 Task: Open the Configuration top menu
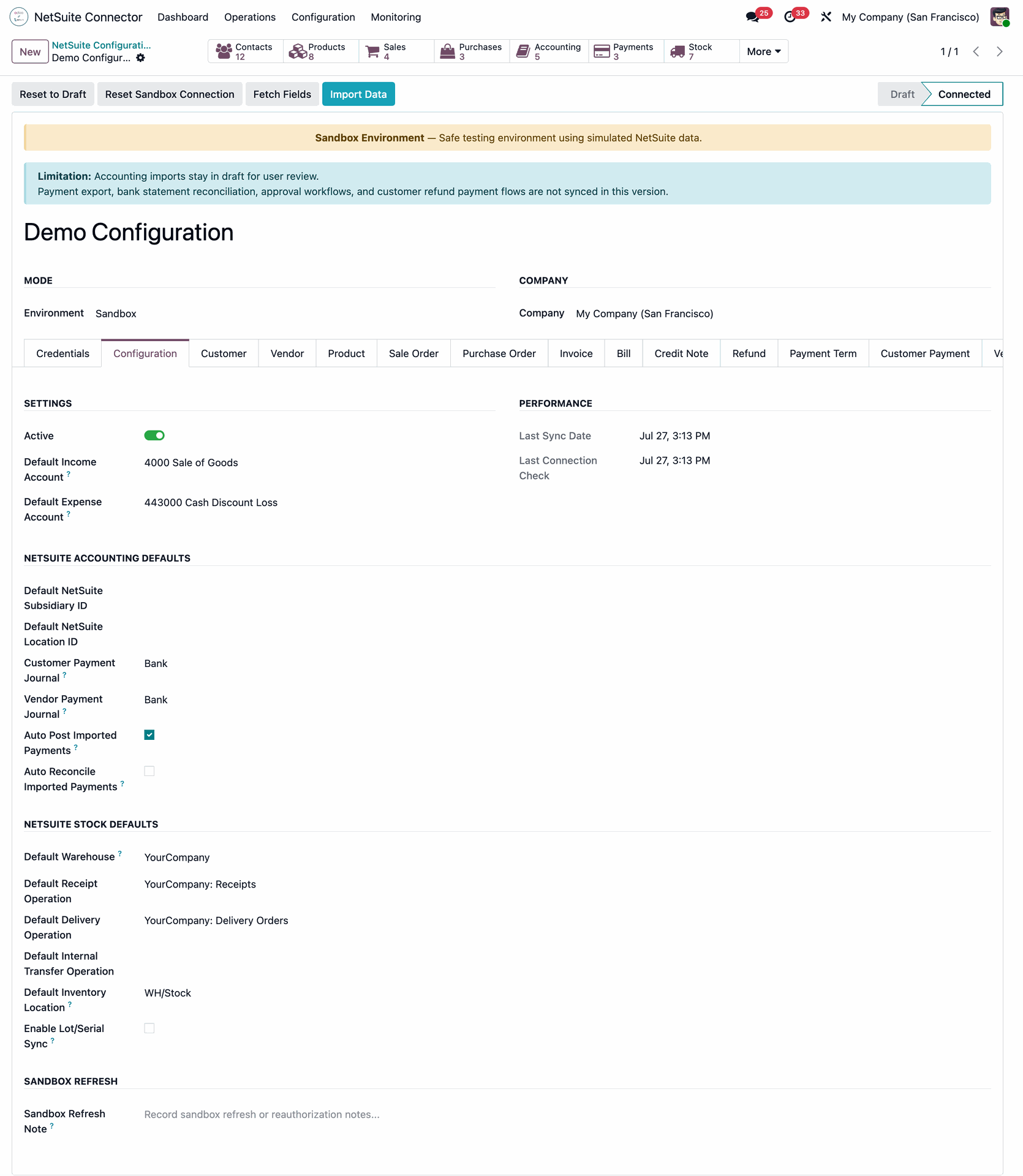click(323, 17)
